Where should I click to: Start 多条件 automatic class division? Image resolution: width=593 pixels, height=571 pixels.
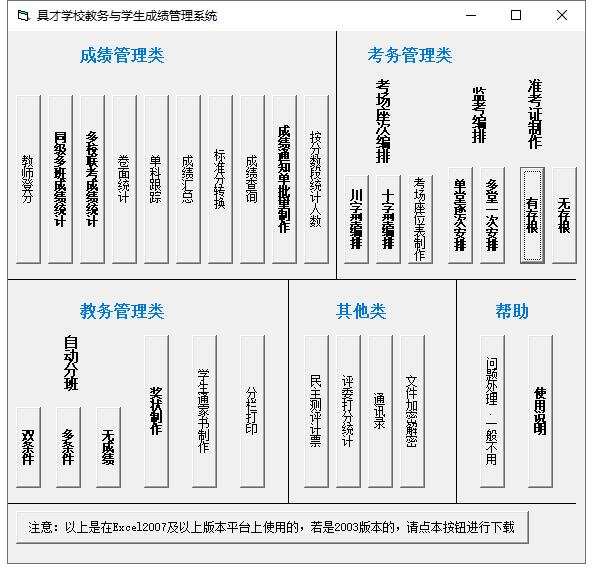[x=68, y=447]
